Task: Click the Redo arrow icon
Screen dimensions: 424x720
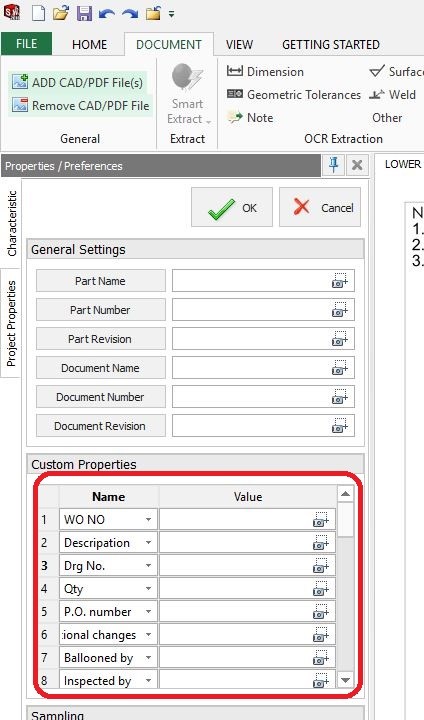Action: pos(130,14)
